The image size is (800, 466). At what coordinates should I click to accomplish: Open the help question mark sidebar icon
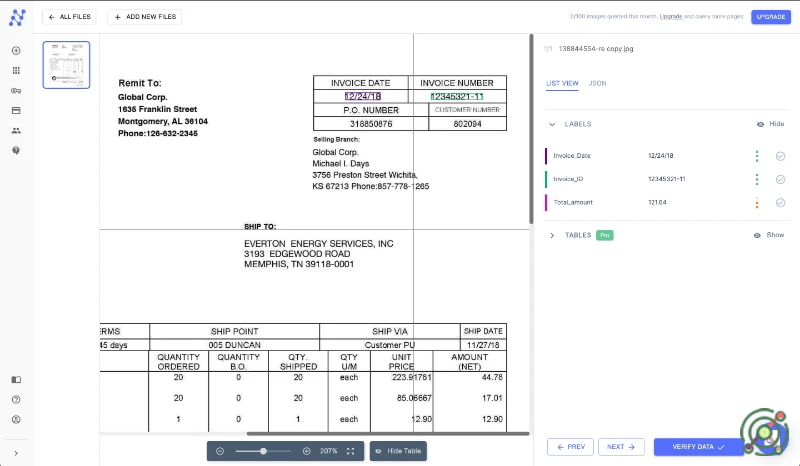click(x=16, y=399)
